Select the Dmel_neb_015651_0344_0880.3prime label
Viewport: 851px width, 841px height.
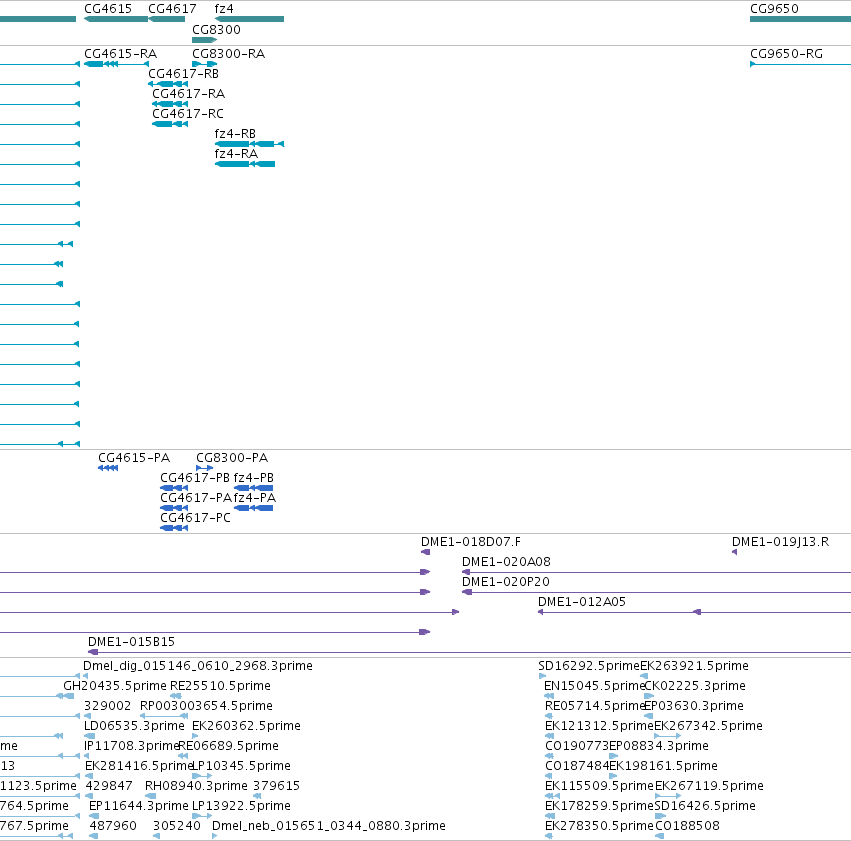pyautogui.click(x=329, y=827)
